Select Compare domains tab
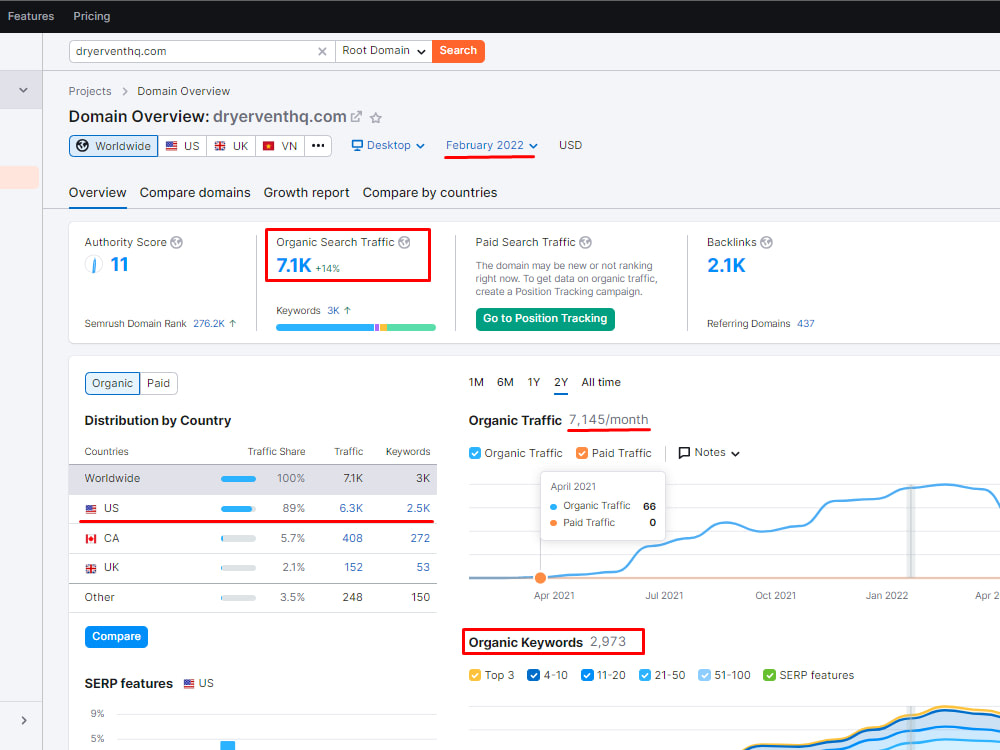 (195, 193)
